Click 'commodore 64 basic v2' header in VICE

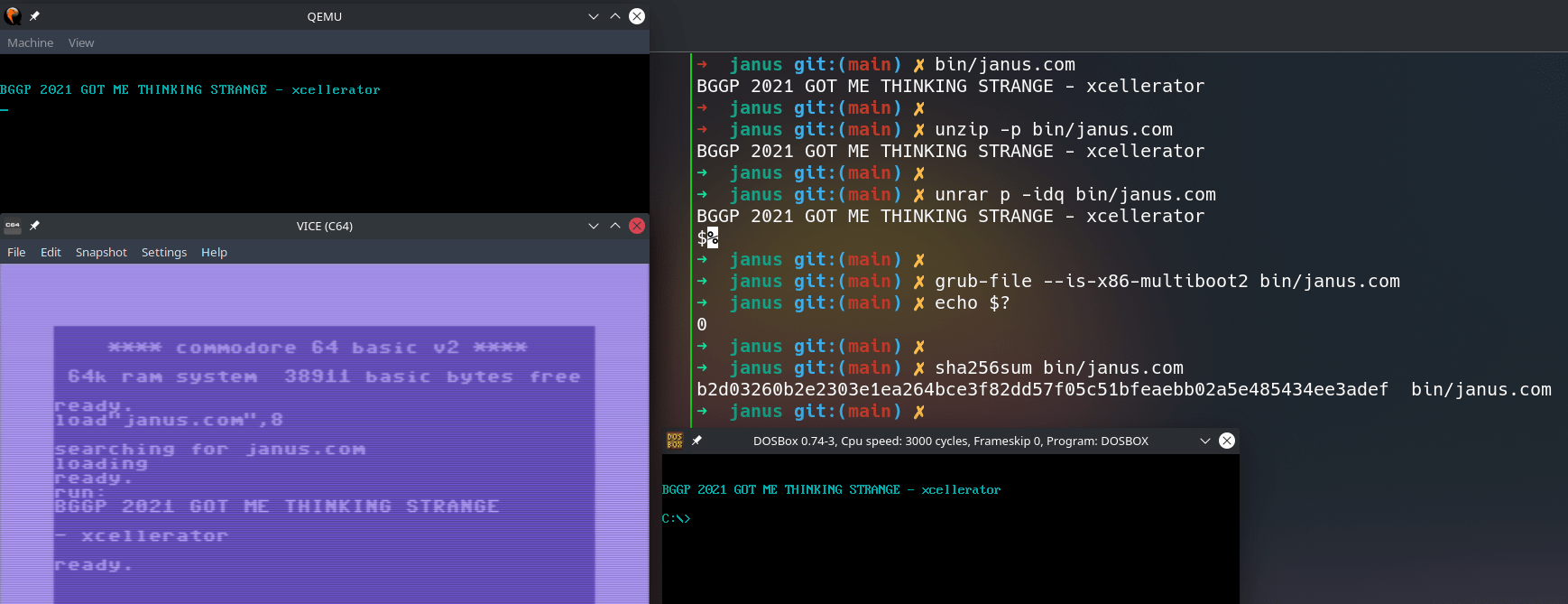tap(318, 348)
